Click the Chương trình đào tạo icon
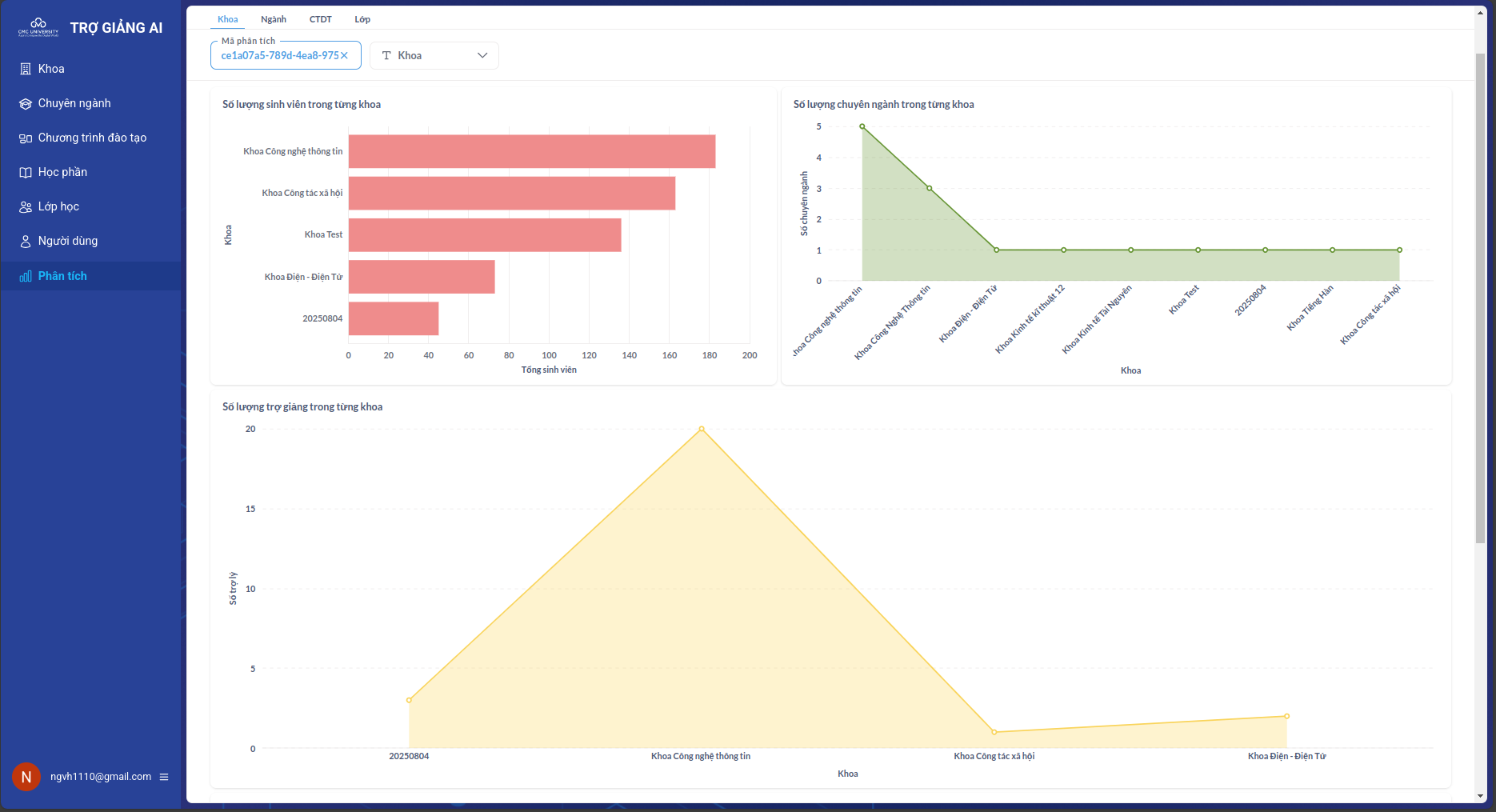 click(26, 138)
